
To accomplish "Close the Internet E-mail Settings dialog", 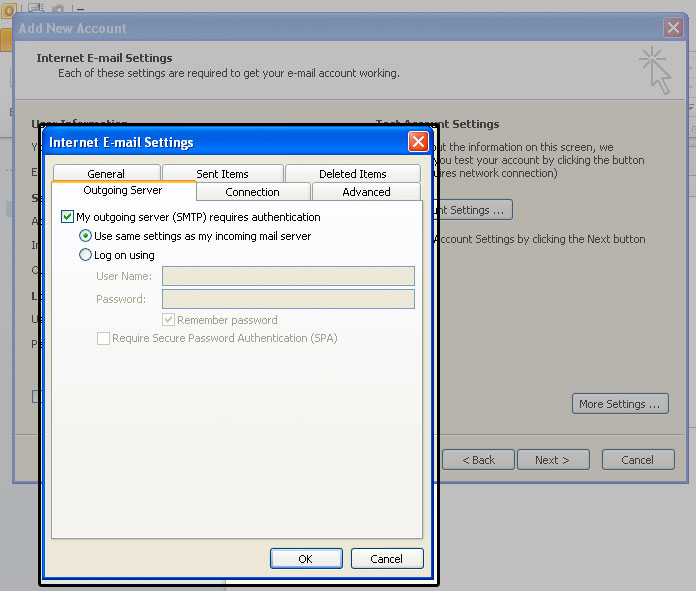I will tap(418, 142).
